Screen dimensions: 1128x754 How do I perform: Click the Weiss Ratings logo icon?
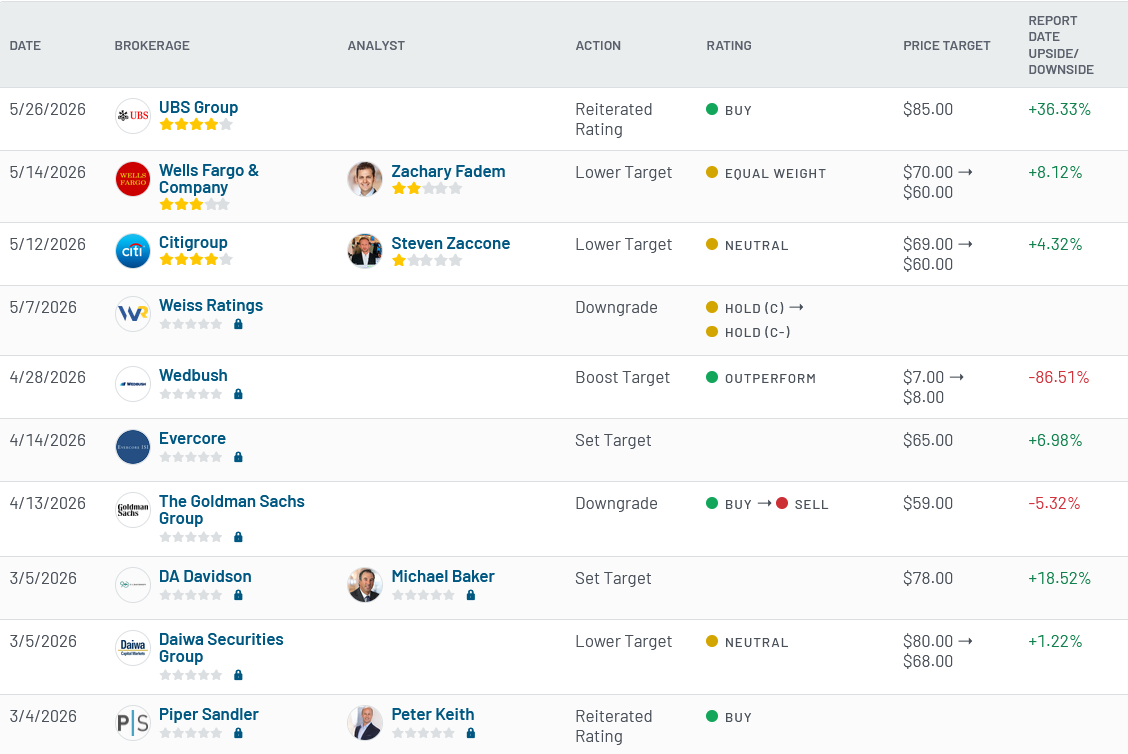133,314
